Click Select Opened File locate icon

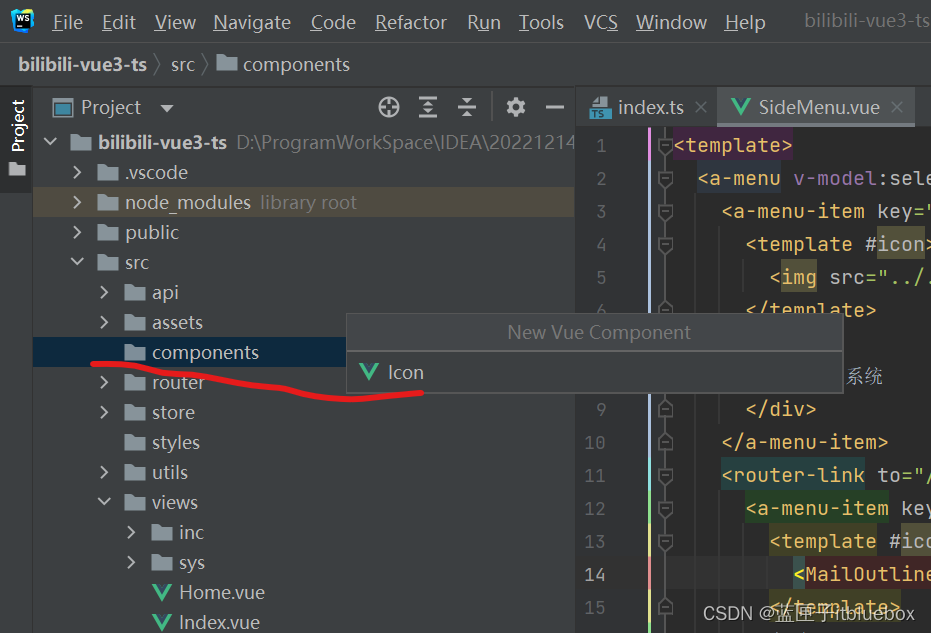tap(389, 107)
